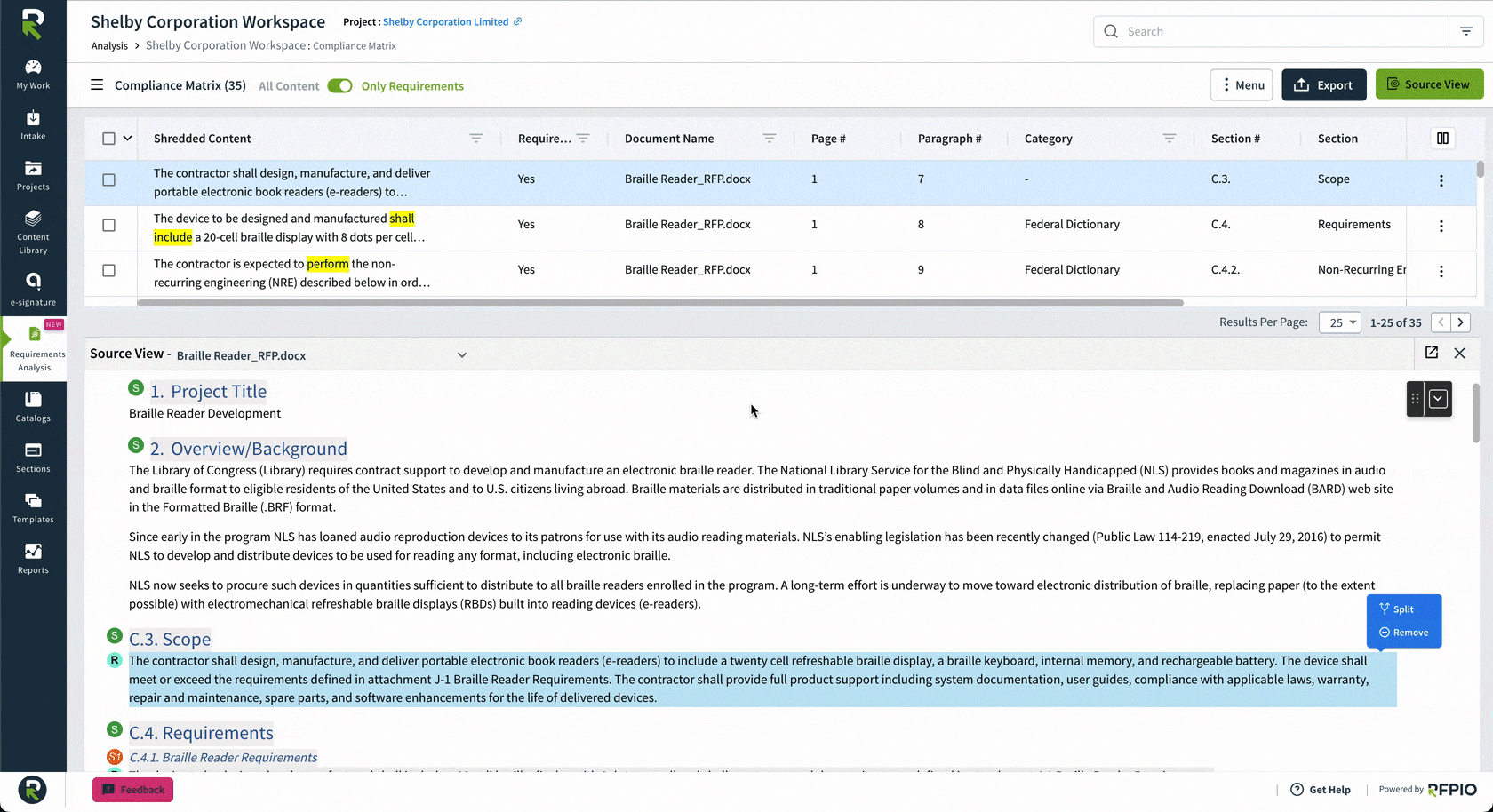1493x812 pixels.
Task: Open Catalogs in sidebar
Action: [x=33, y=407]
